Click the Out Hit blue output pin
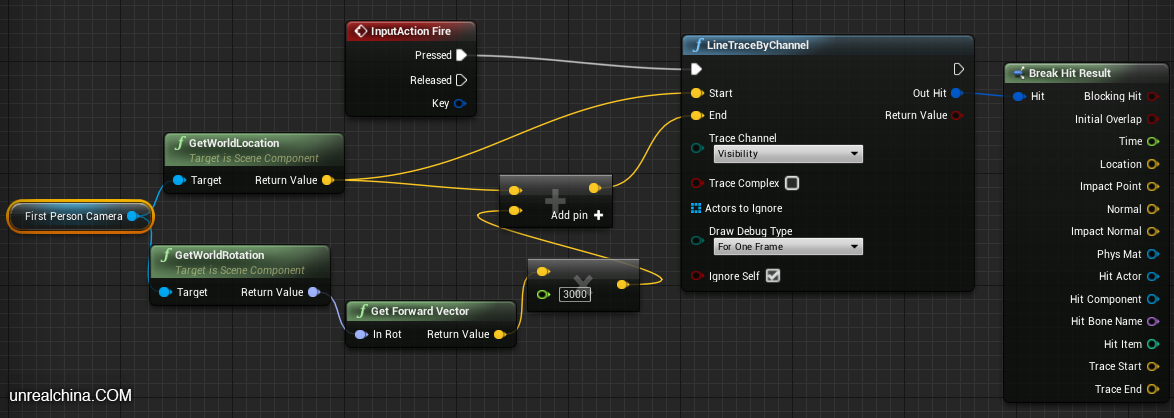The image size is (1174, 418). point(956,93)
